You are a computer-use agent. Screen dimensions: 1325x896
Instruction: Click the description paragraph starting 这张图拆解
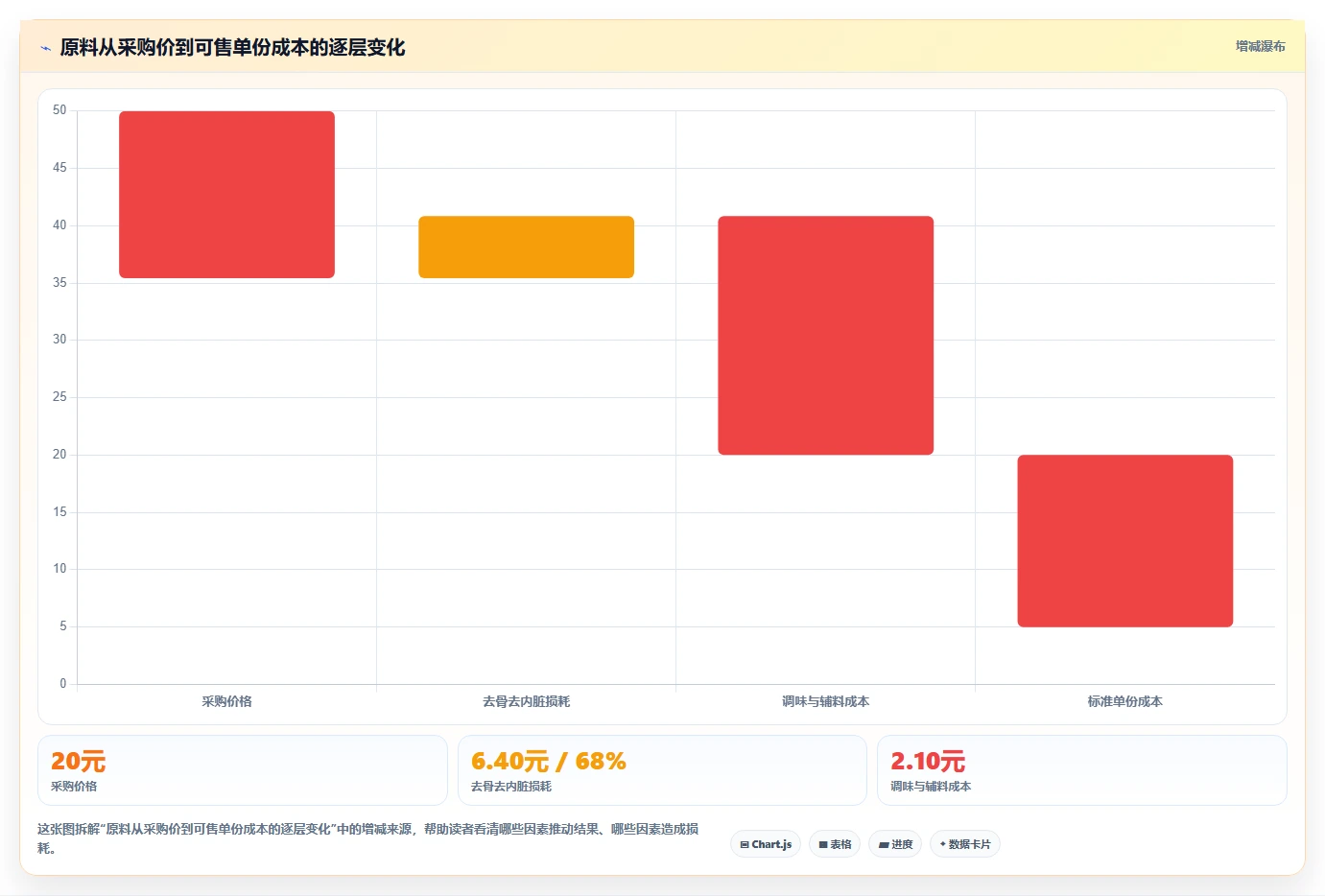coord(368,838)
